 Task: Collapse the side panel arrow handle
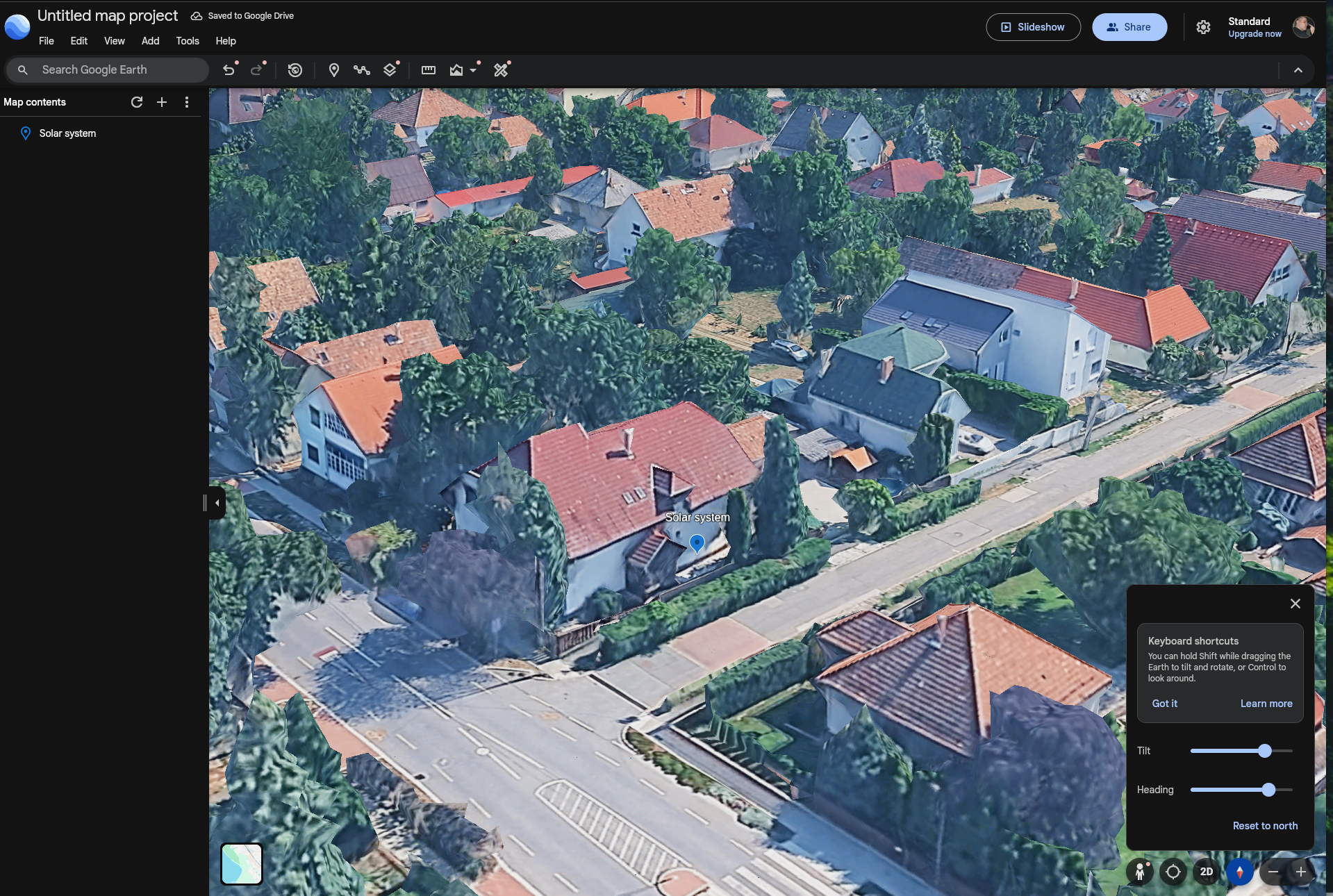(216, 503)
